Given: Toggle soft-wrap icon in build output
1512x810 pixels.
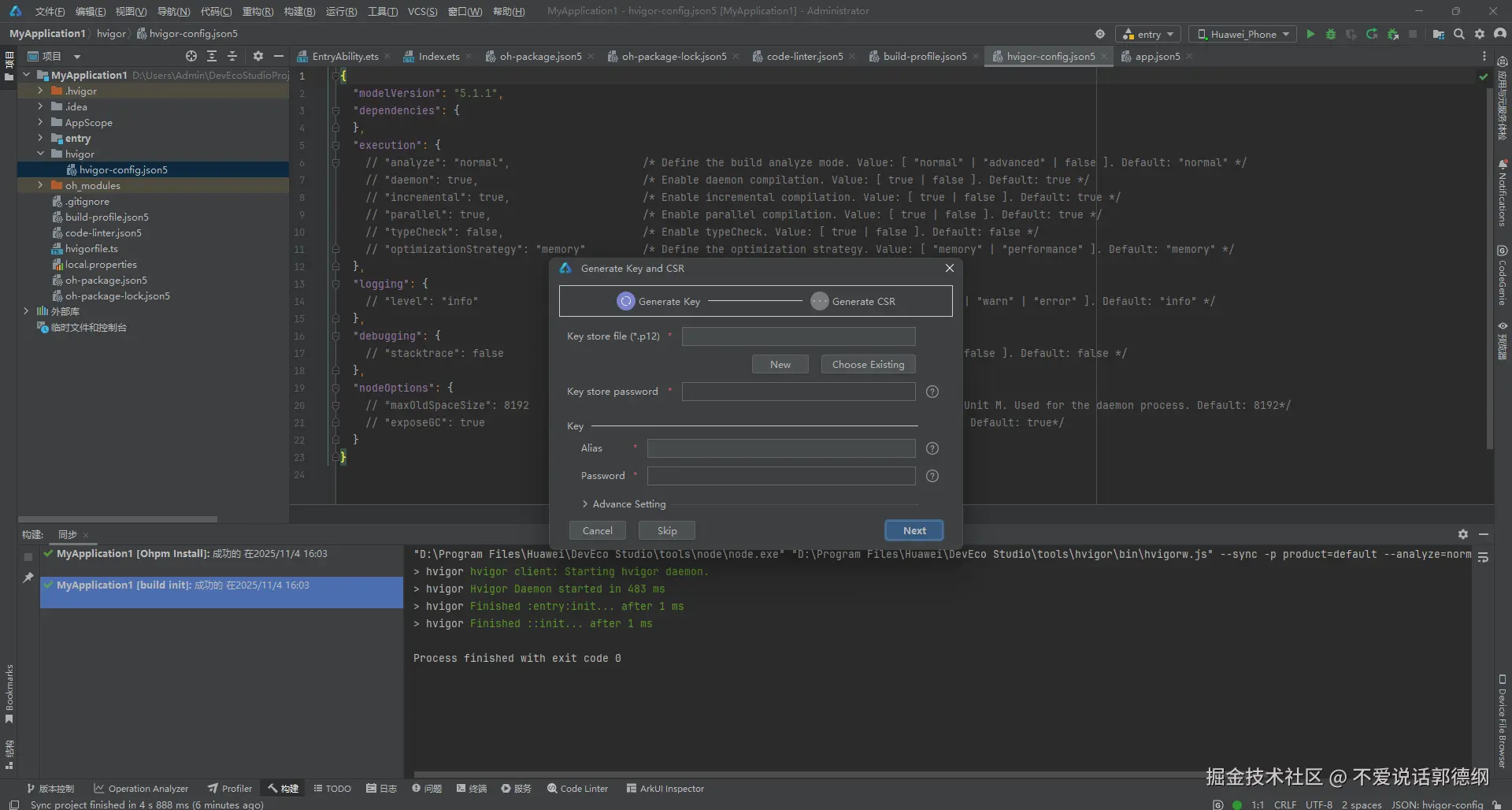Looking at the screenshot, I should pos(1483,557).
